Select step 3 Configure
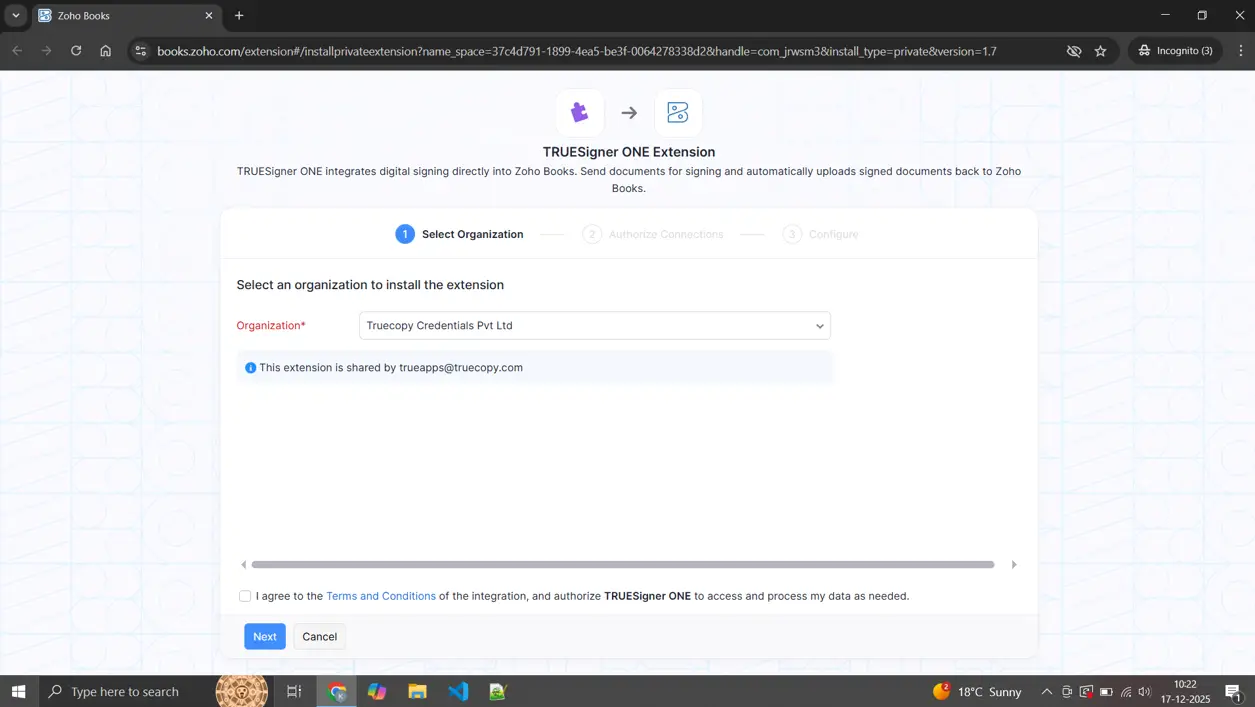Viewport: 1255px width, 707px height. (x=821, y=234)
